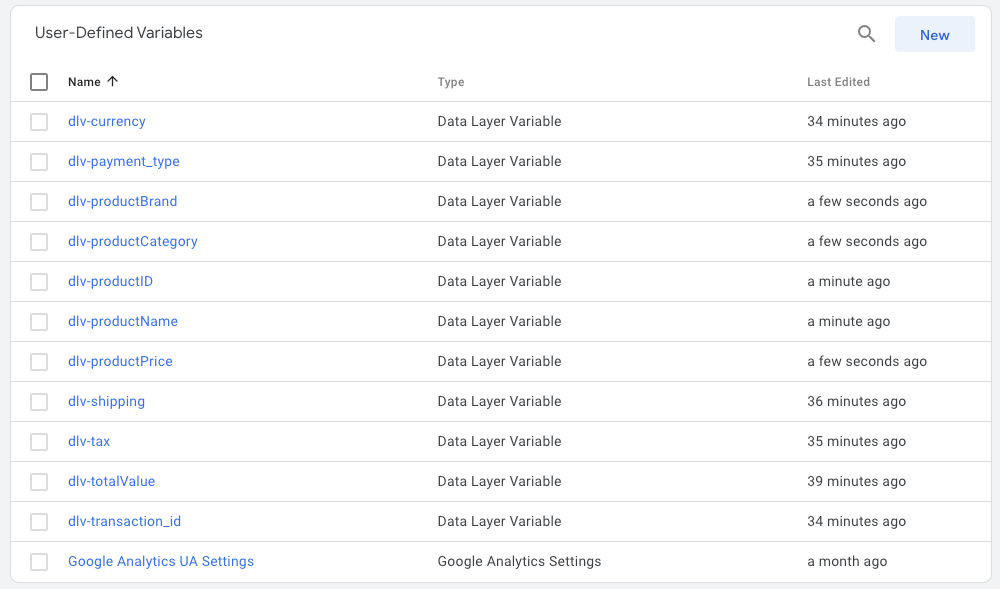Open the Google Analytics UA Settings variable
Image resolution: width=1000 pixels, height=589 pixels.
161,561
